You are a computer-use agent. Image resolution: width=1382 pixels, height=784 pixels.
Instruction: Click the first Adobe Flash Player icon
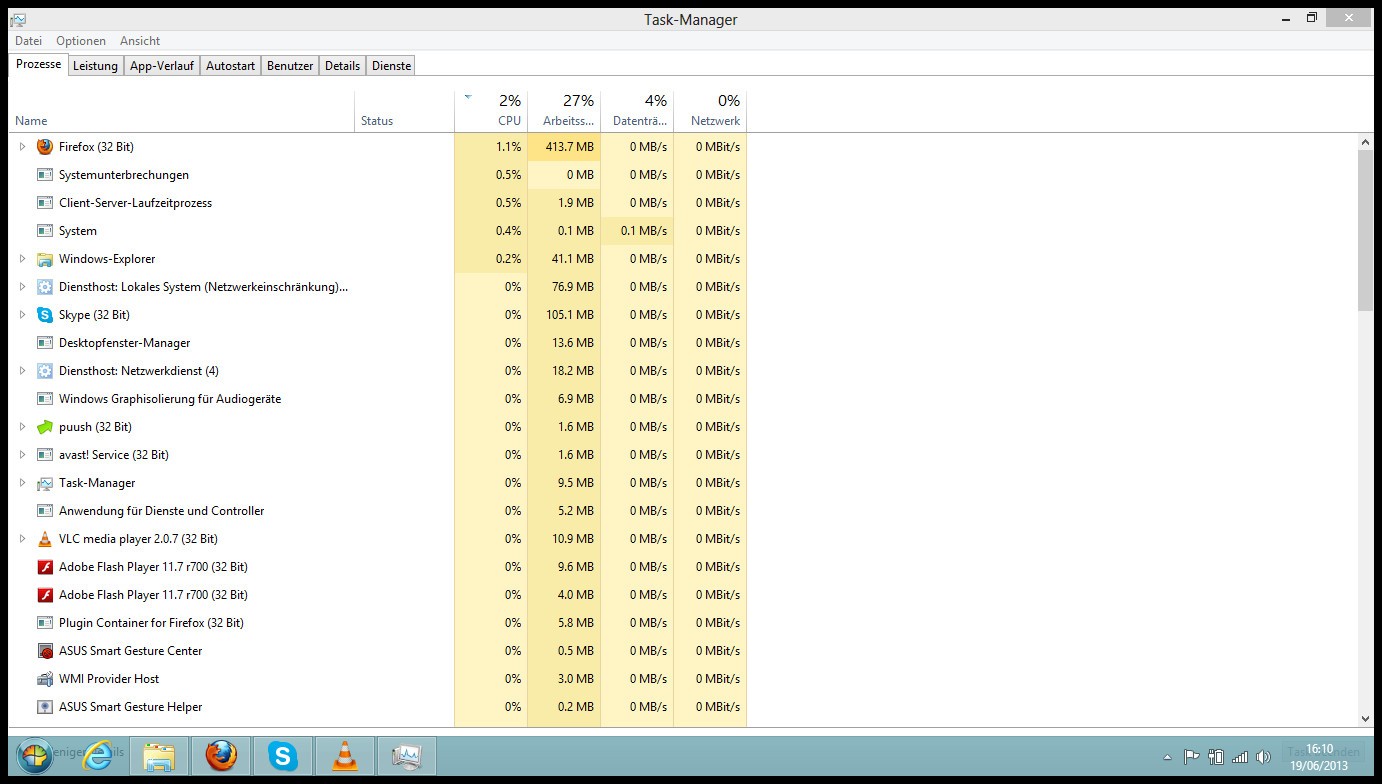(44, 567)
